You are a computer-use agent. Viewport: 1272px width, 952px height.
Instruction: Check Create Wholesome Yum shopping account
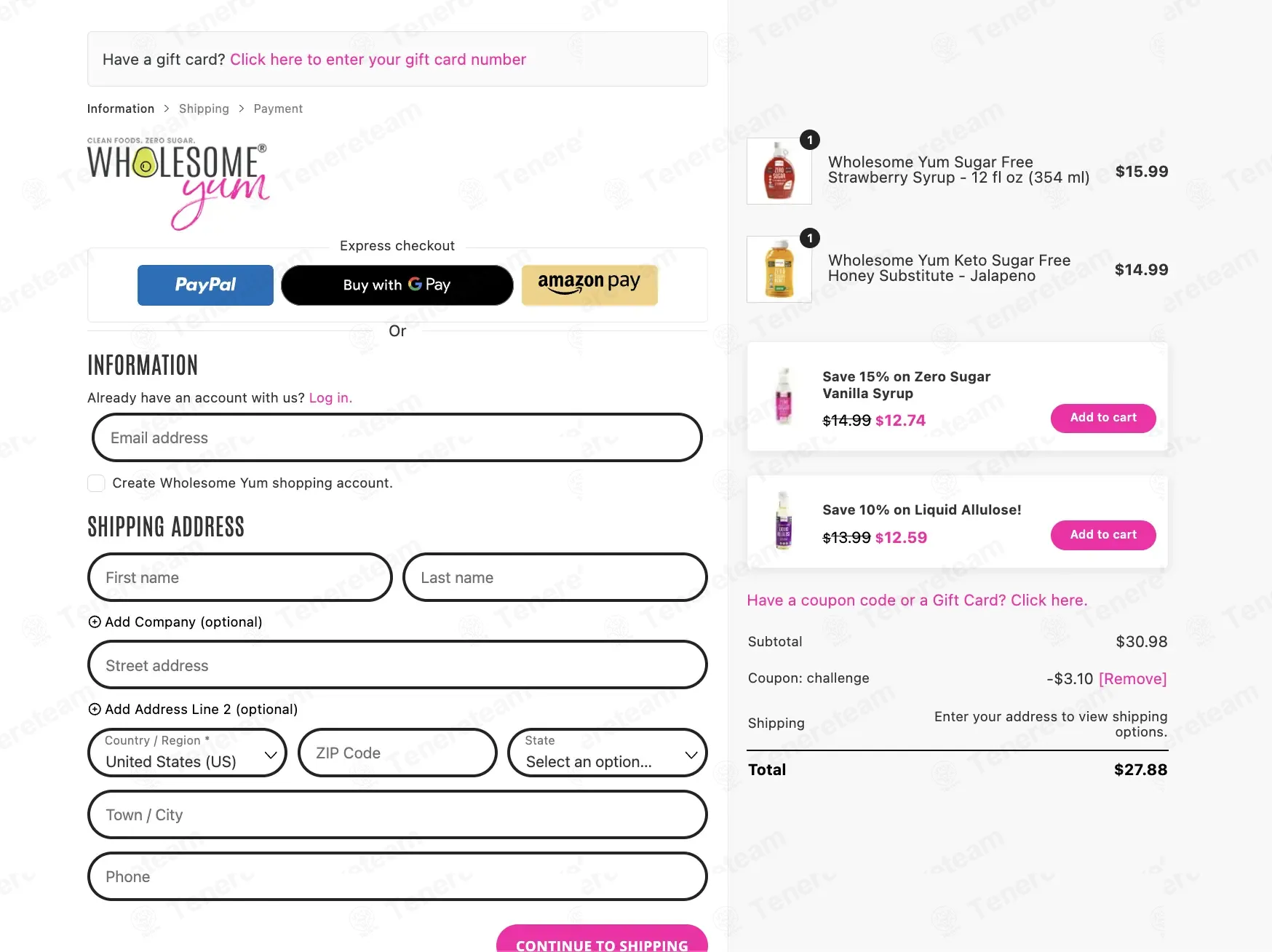tap(96, 483)
